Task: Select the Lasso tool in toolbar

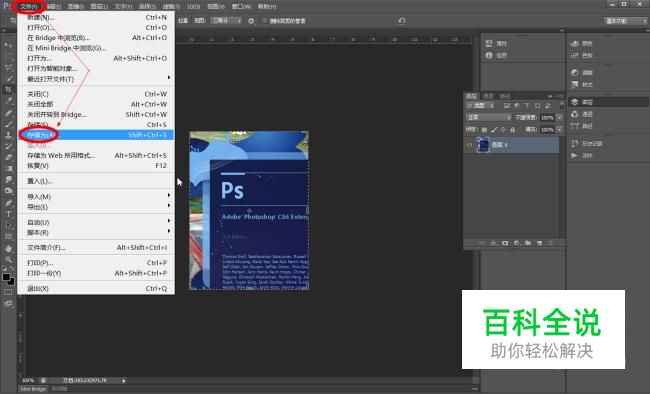Action: coord(8,67)
